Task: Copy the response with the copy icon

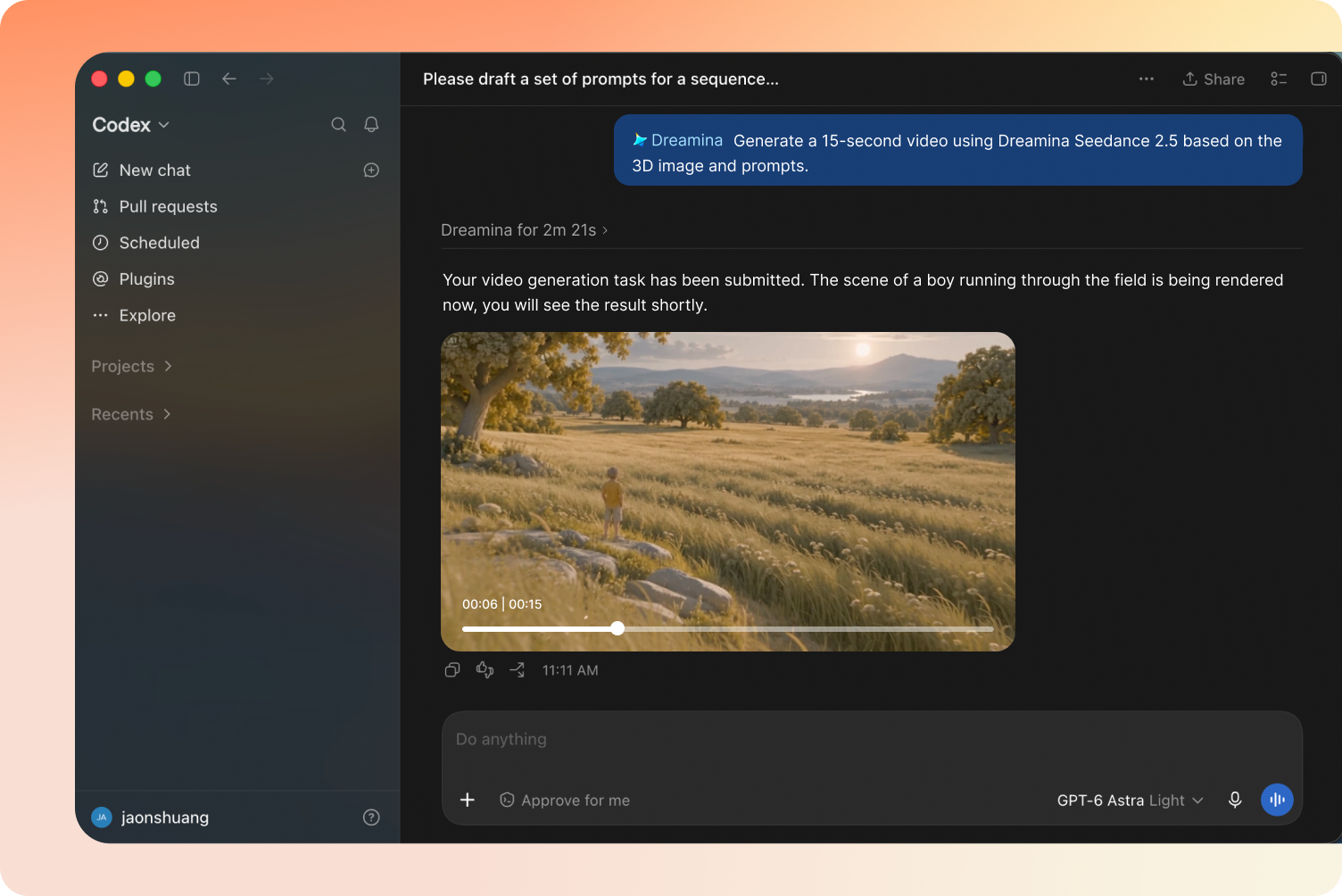Action: click(452, 670)
